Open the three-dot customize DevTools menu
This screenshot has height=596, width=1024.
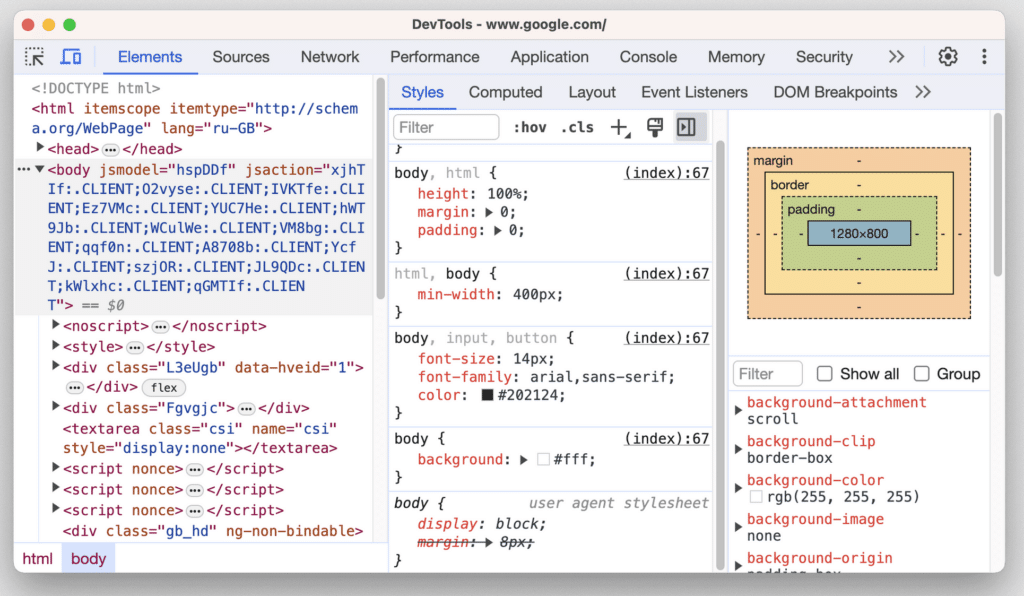[984, 57]
